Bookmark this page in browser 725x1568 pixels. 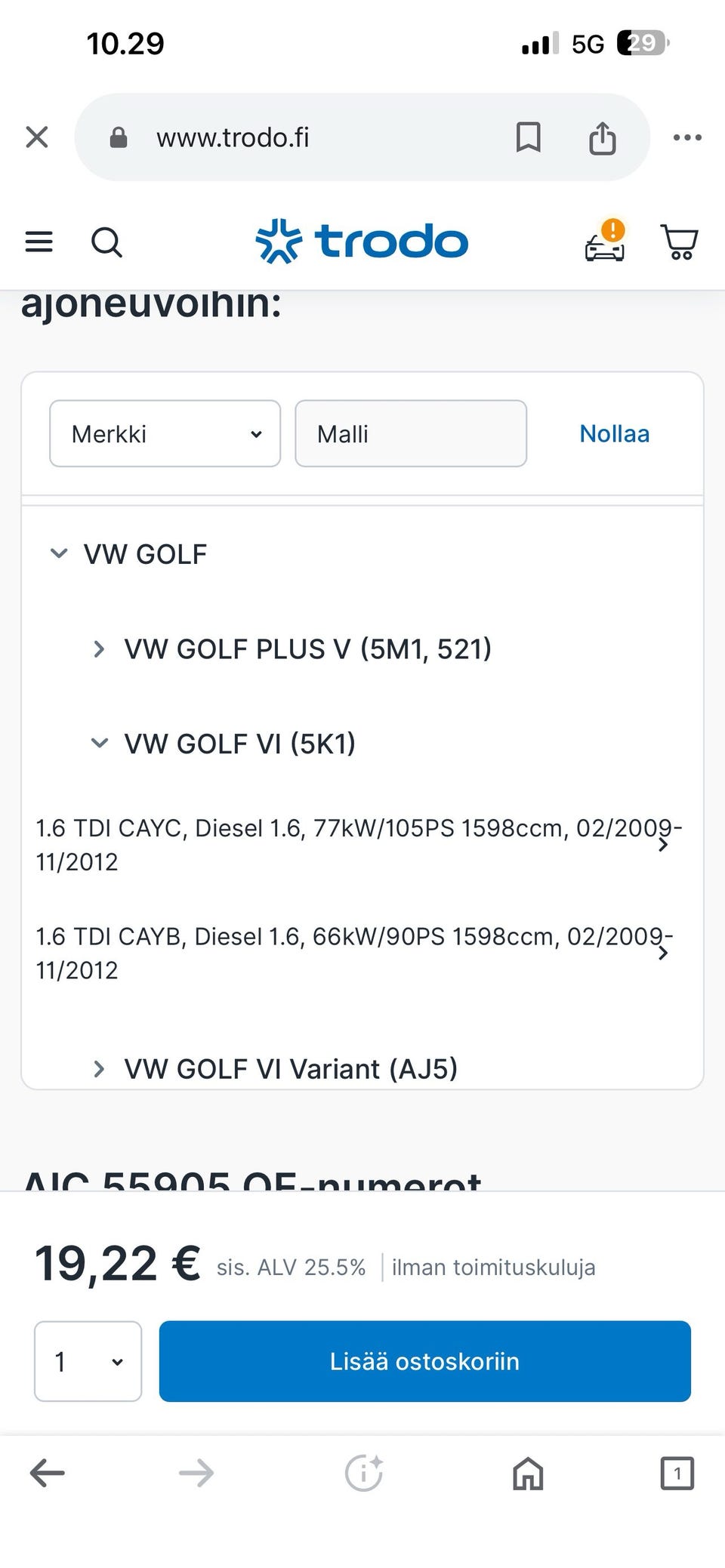pos(528,137)
